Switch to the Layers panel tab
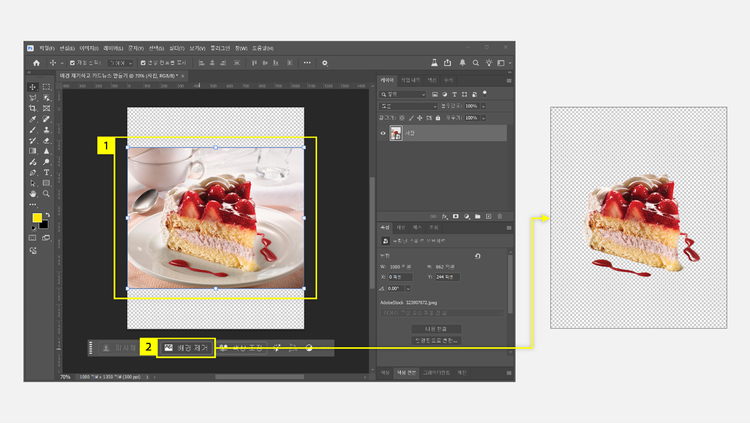750x423 pixels. pyautogui.click(x=387, y=80)
